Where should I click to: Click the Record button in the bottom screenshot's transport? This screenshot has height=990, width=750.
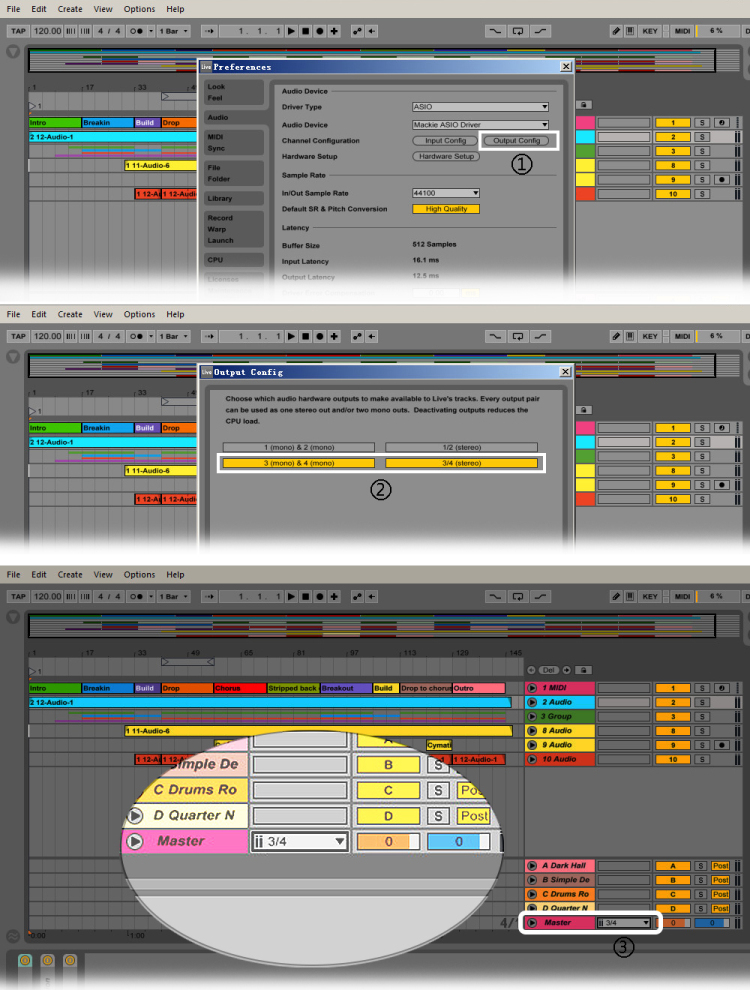[320, 597]
